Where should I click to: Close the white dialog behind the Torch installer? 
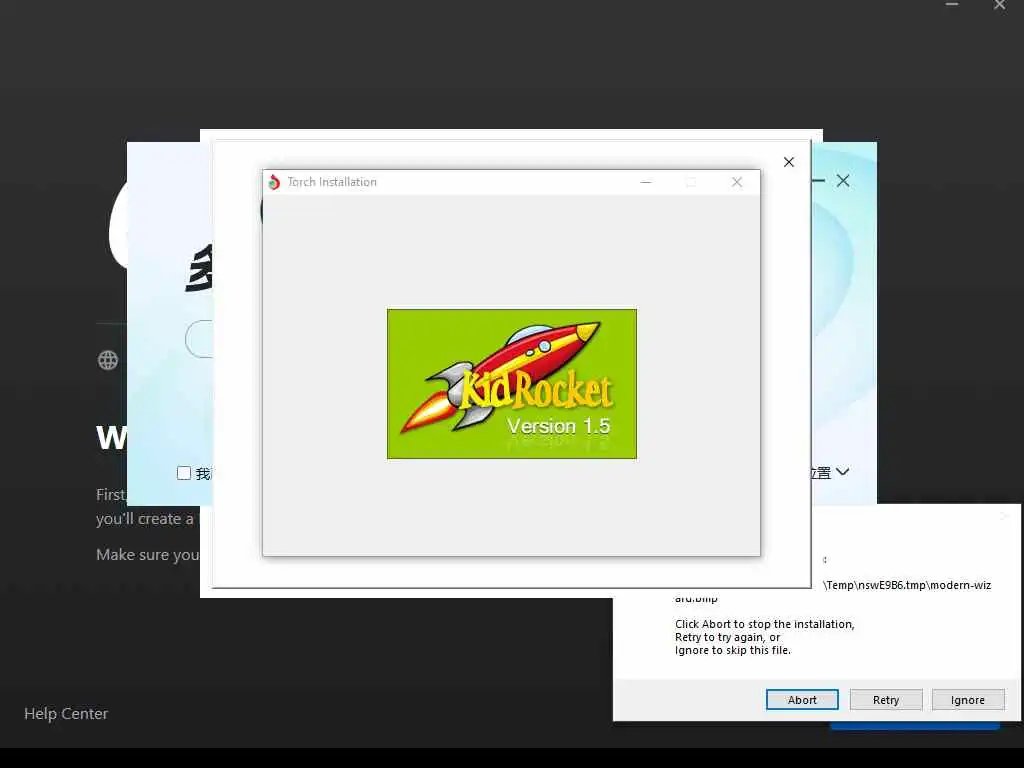point(789,162)
